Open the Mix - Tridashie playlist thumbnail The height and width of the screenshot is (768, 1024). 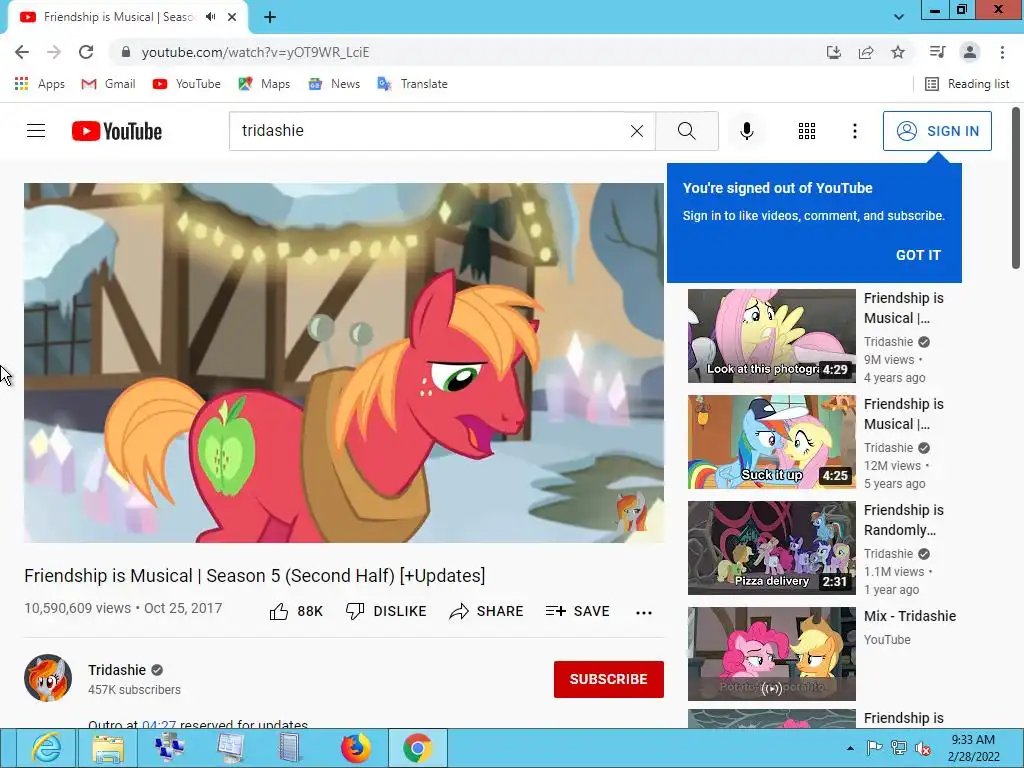tap(771, 654)
